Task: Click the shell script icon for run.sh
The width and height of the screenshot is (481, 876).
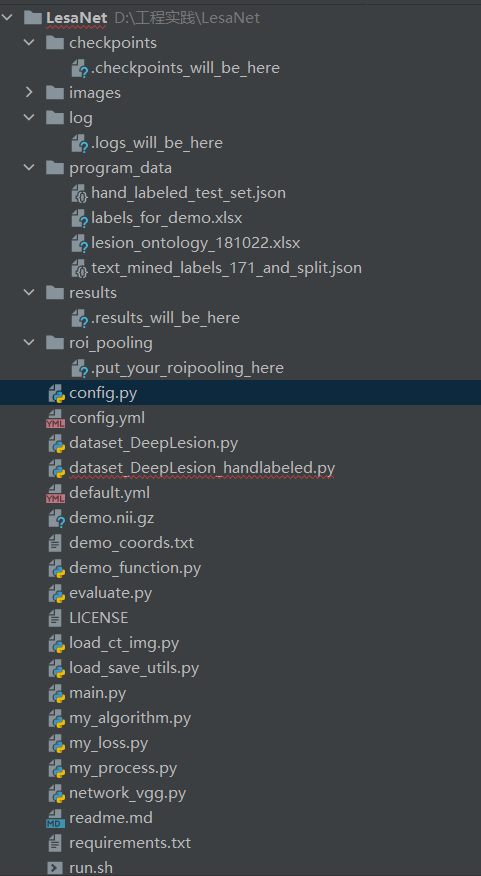Action: point(55,868)
